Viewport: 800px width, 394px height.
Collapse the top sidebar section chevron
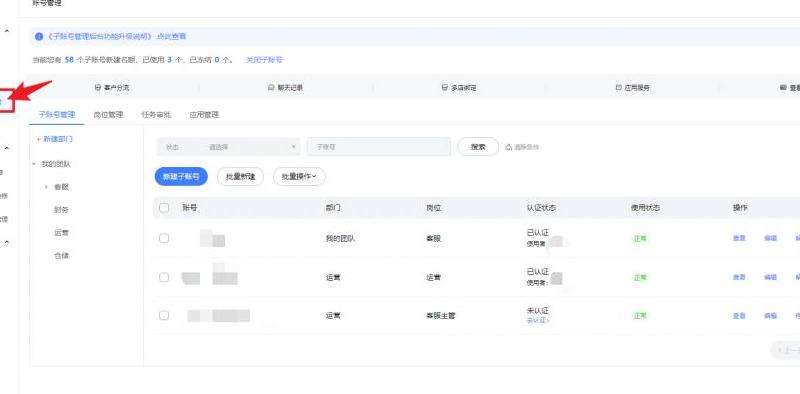[7, 32]
